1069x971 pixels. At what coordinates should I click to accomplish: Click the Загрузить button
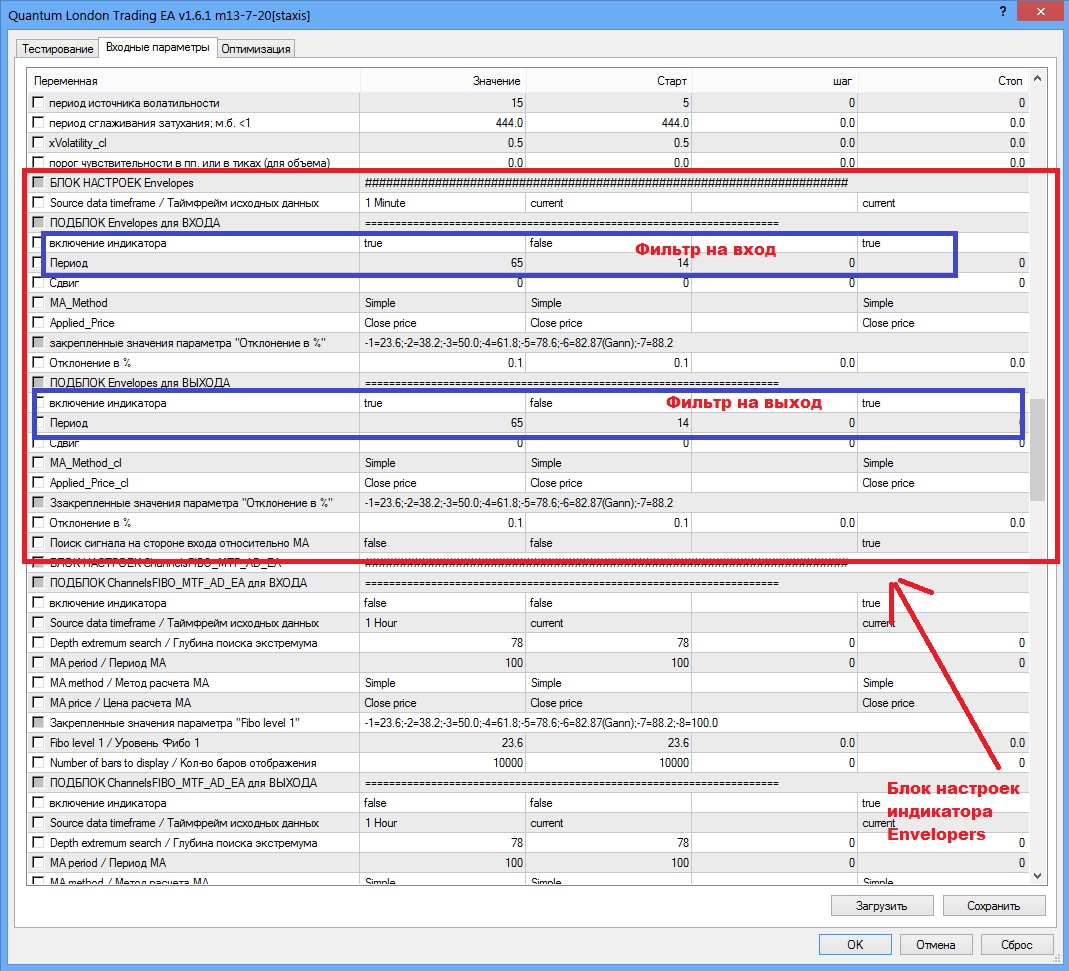tap(882, 906)
